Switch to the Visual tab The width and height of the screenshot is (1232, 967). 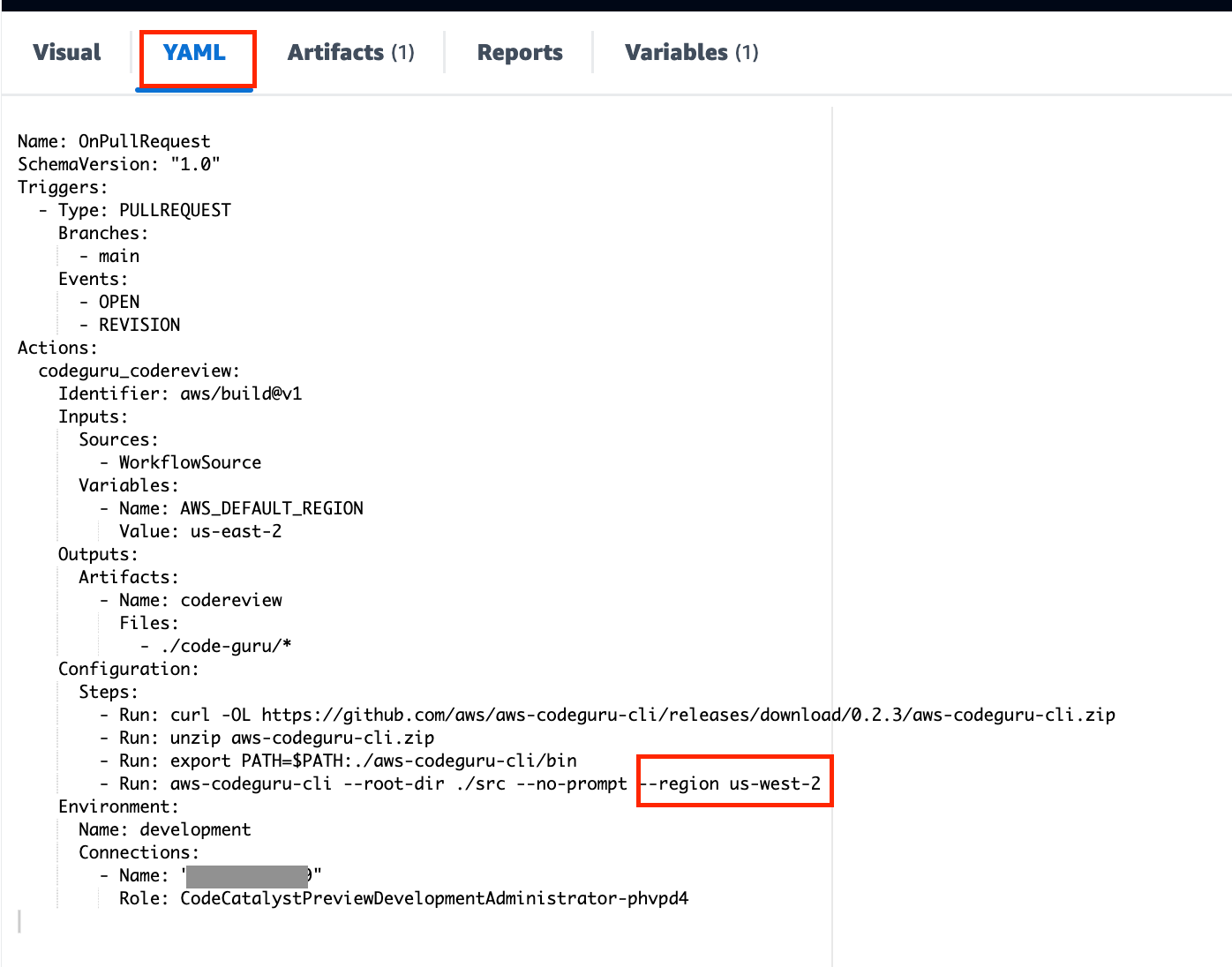[67, 53]
